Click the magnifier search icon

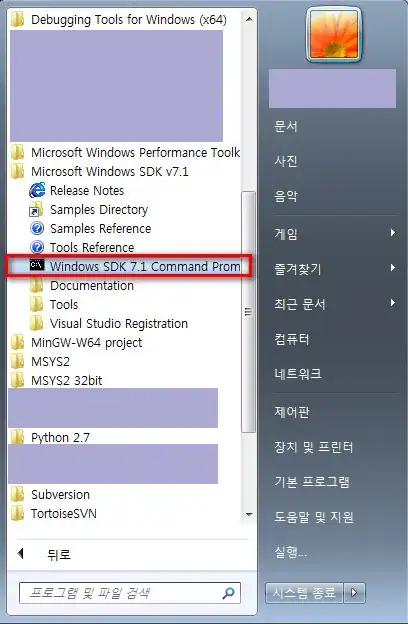[x=228, y=593]
